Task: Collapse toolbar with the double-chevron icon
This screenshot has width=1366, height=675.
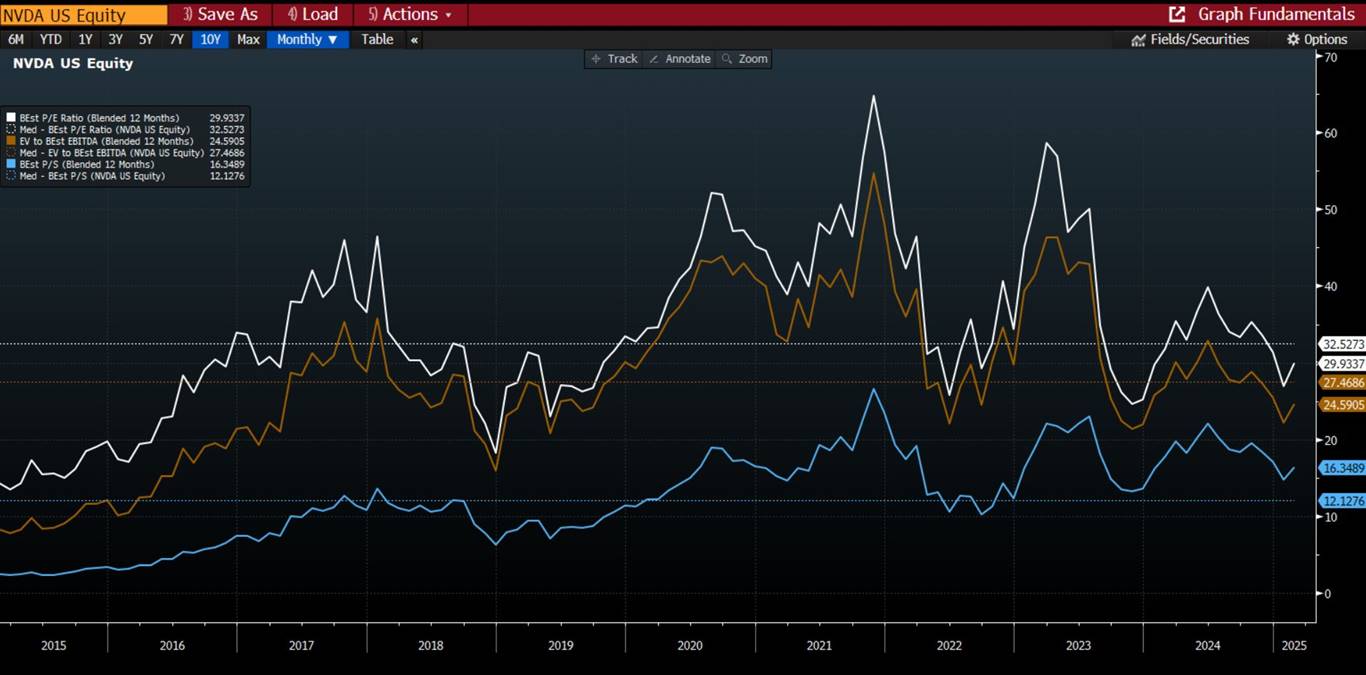Action: click(x=414, y=40)
